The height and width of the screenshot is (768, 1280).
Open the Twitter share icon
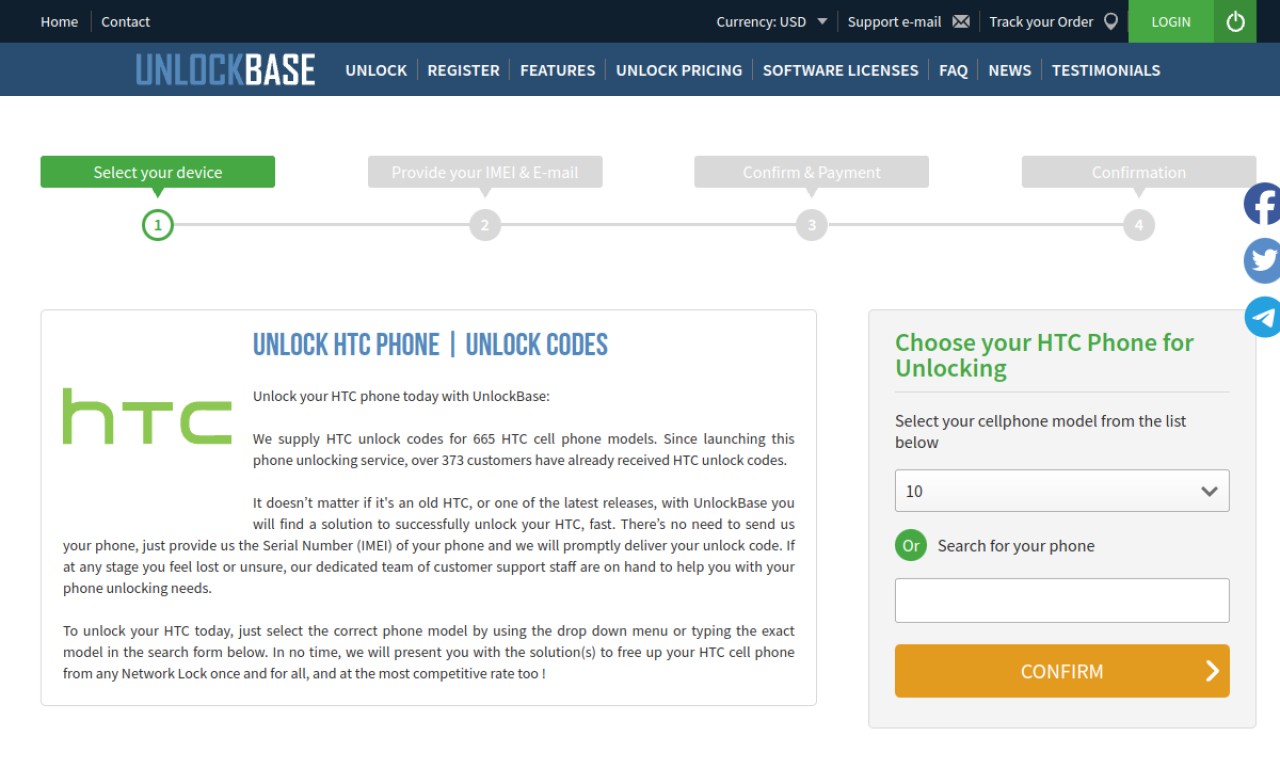click(1262, 261)
